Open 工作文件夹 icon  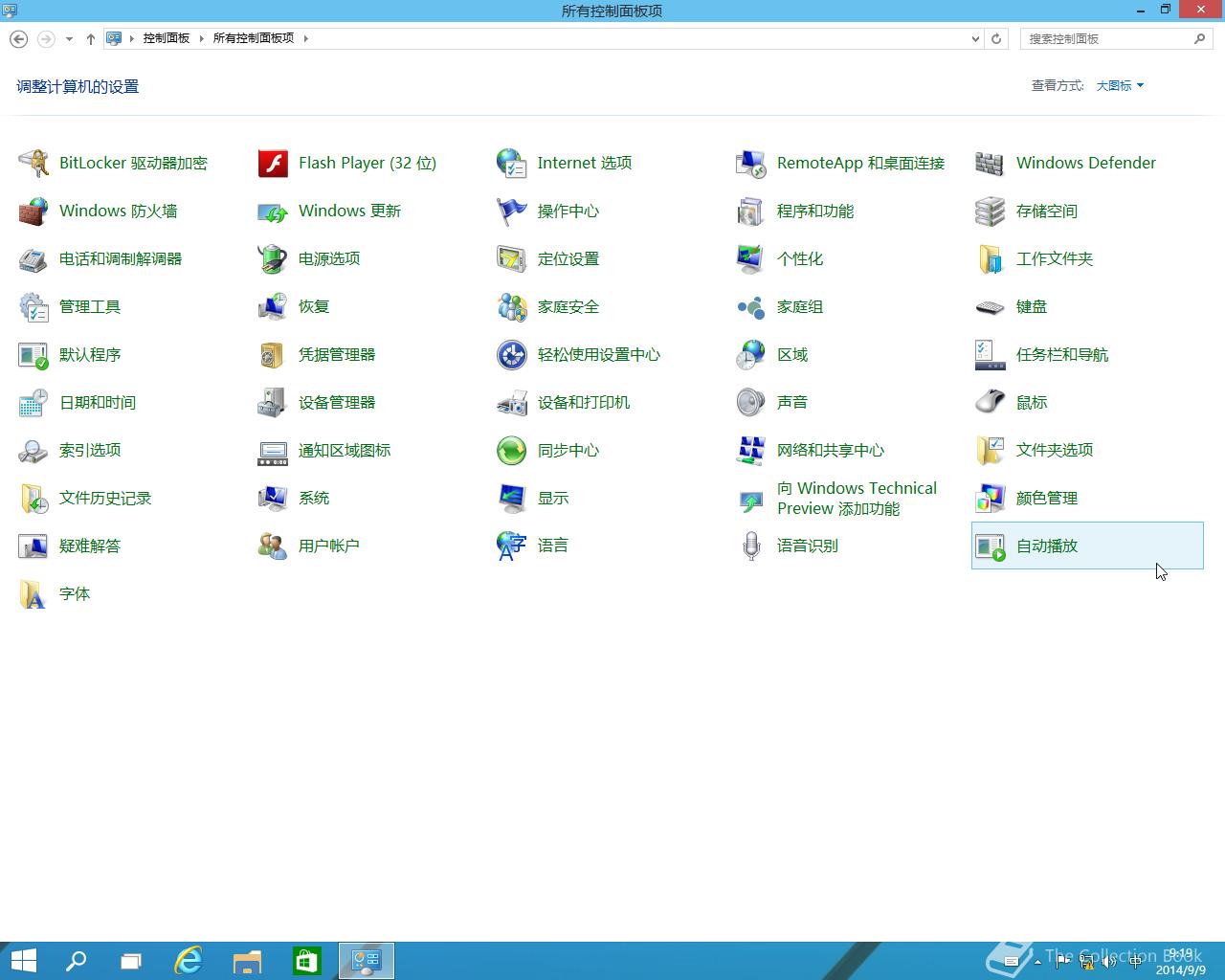pyautogui.click(x=991, y=258)
